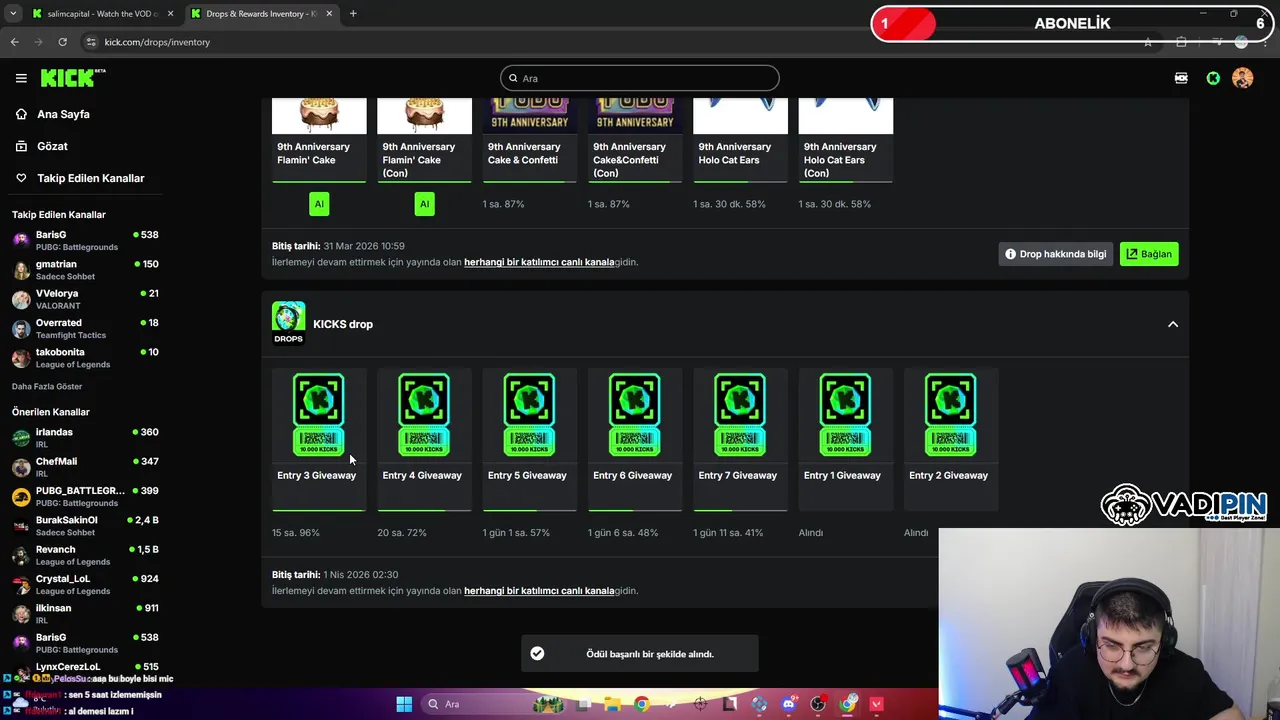Click the KICK logo
The width and height of the screenshot is (1280, 720).
[x=72, y=78]
